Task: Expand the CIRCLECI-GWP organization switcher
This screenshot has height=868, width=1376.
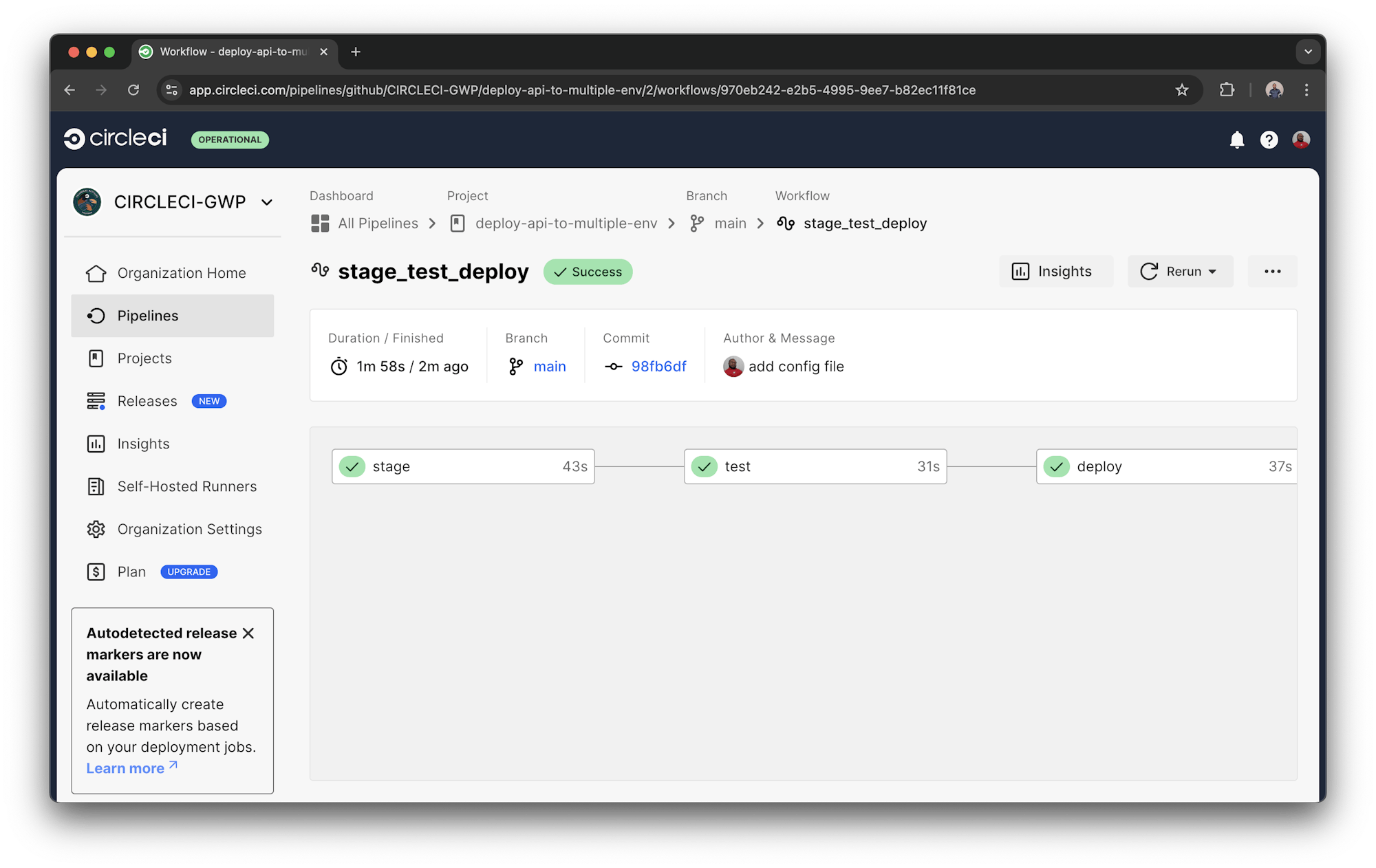Action: coord(267,202)
